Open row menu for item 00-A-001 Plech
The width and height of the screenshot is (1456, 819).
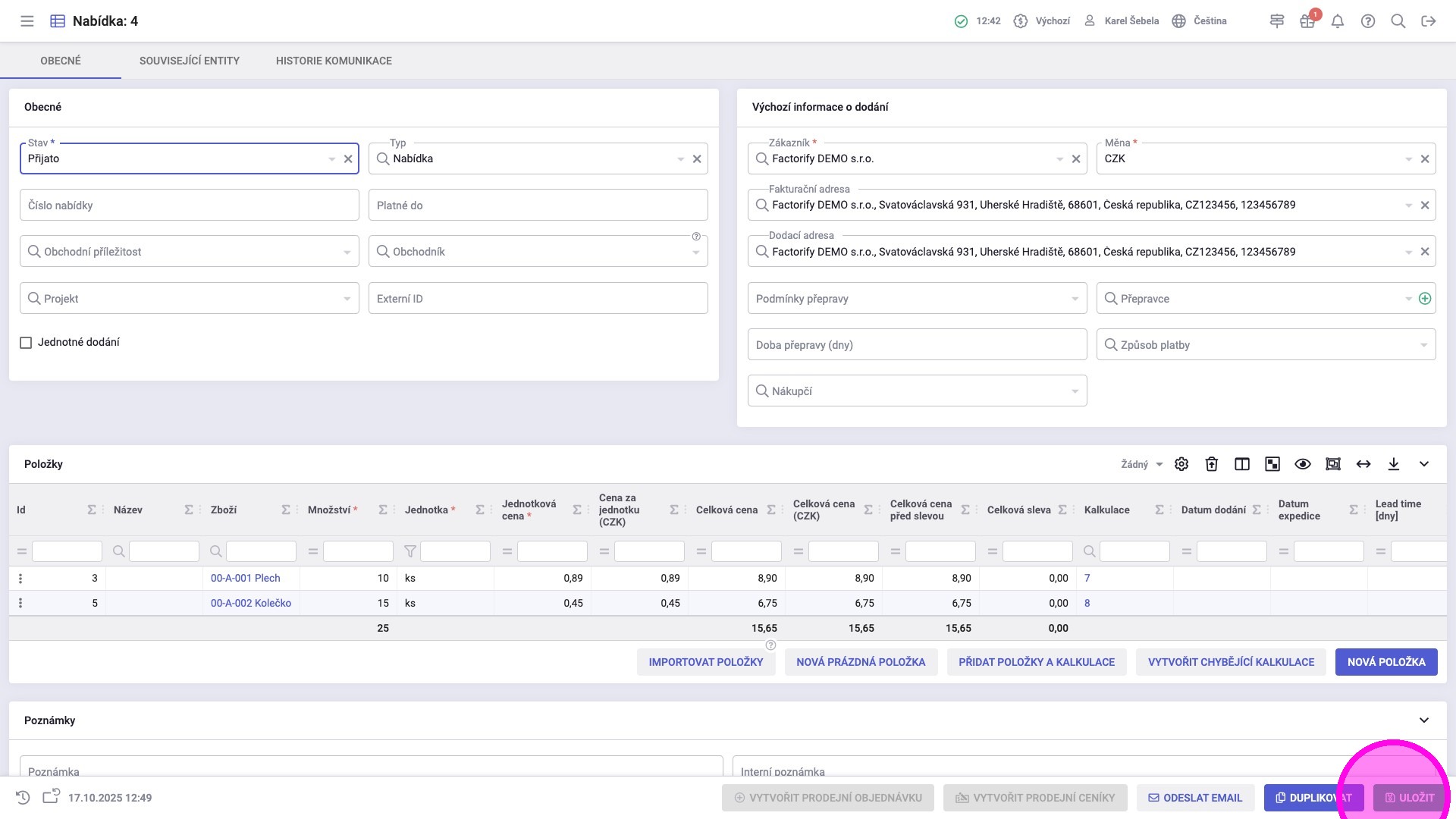[x=20, y=579]
